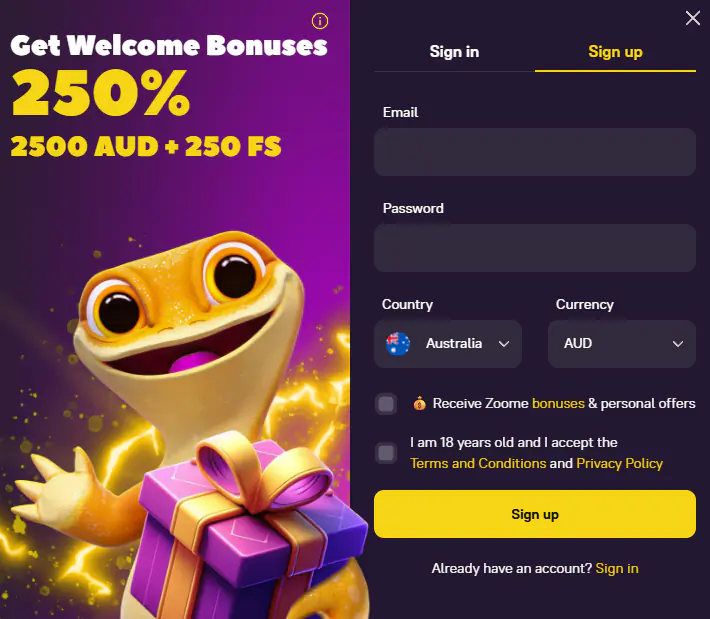Expand the Country selector chevron arrow
Image resolution: width=710 pixels, height=619 pixels.
(504, 344)
